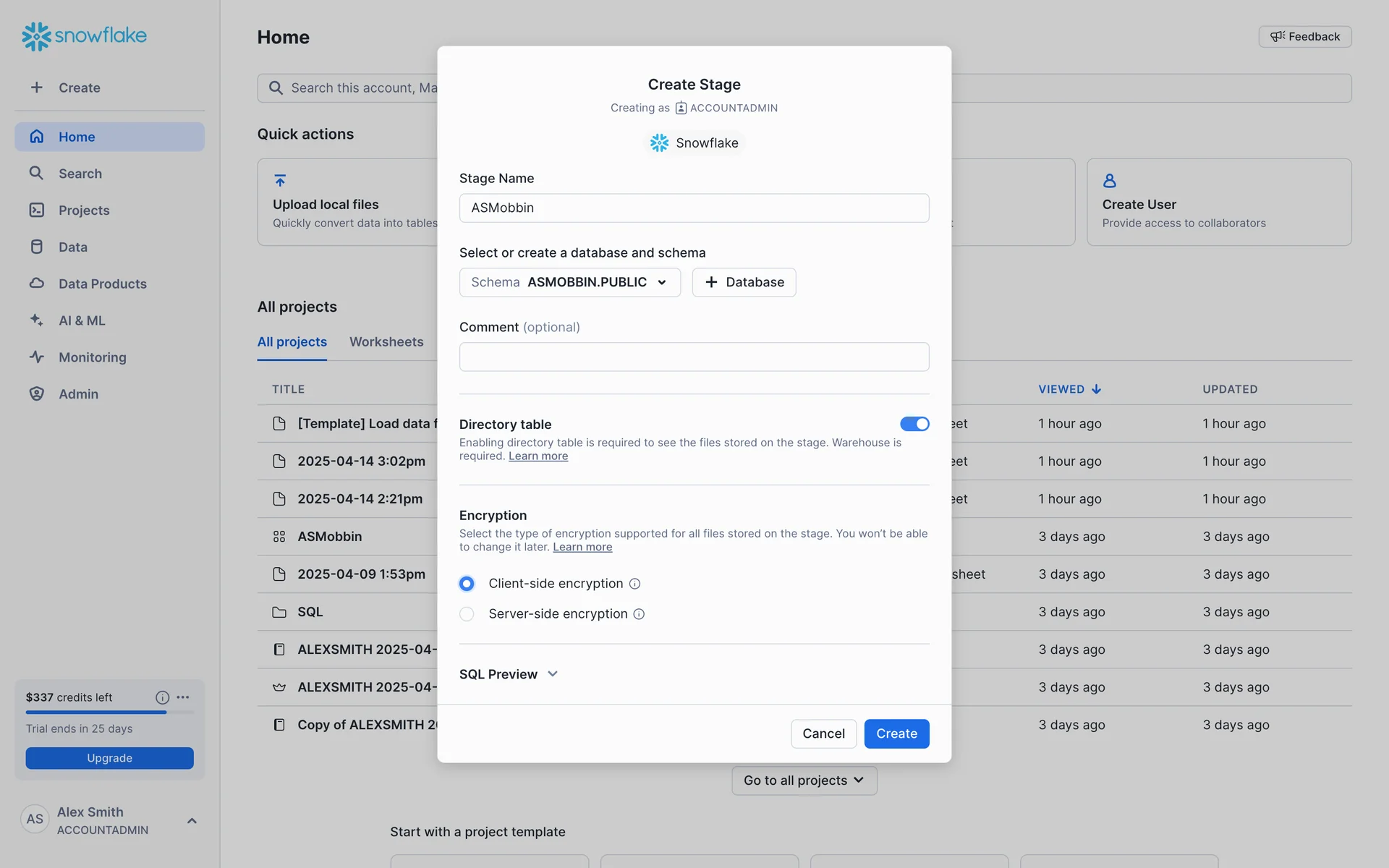Switch to the Worksheets tab
The height and width of the screenshot is (868, 1389).
pyautogui.click(x=386, y=341)
